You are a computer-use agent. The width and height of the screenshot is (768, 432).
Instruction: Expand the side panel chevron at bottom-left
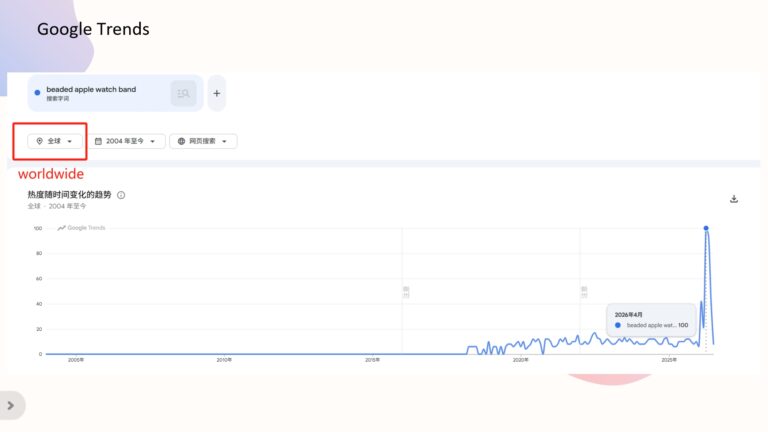click(x=11, y=406)
